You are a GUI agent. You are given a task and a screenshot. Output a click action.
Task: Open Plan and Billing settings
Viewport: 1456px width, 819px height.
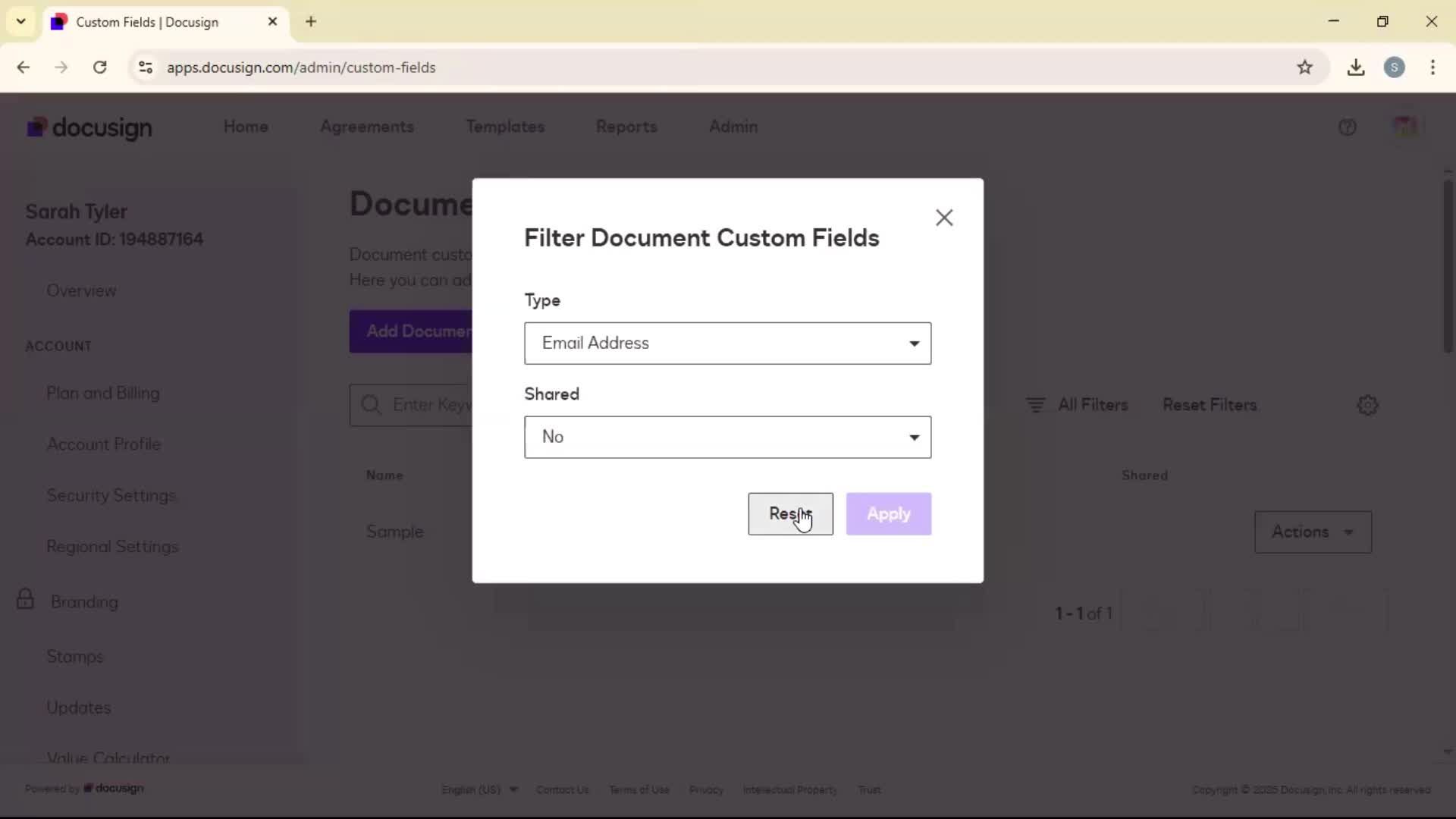coord(103,393)
